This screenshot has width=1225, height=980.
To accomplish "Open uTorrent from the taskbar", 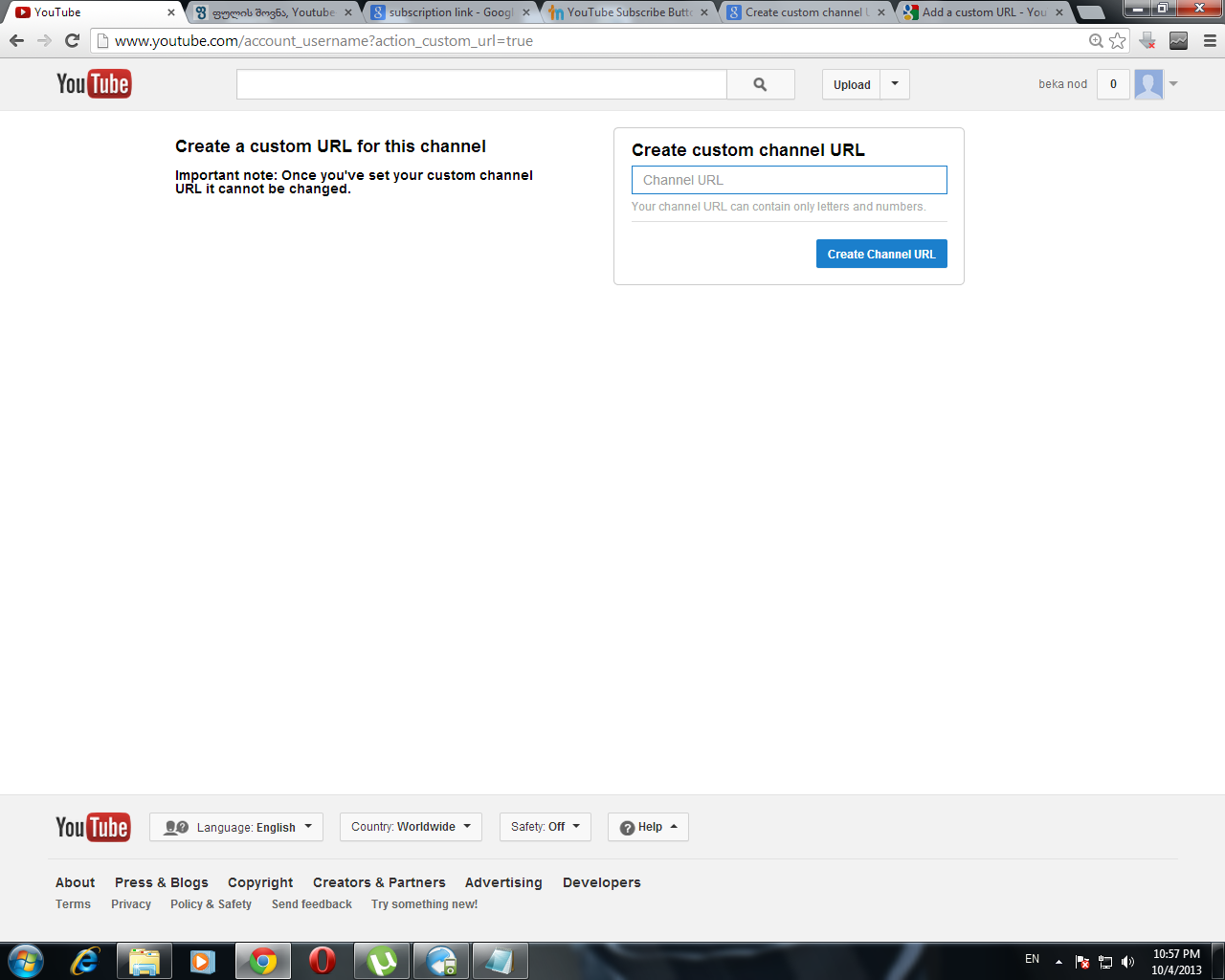I will [382, 961].
